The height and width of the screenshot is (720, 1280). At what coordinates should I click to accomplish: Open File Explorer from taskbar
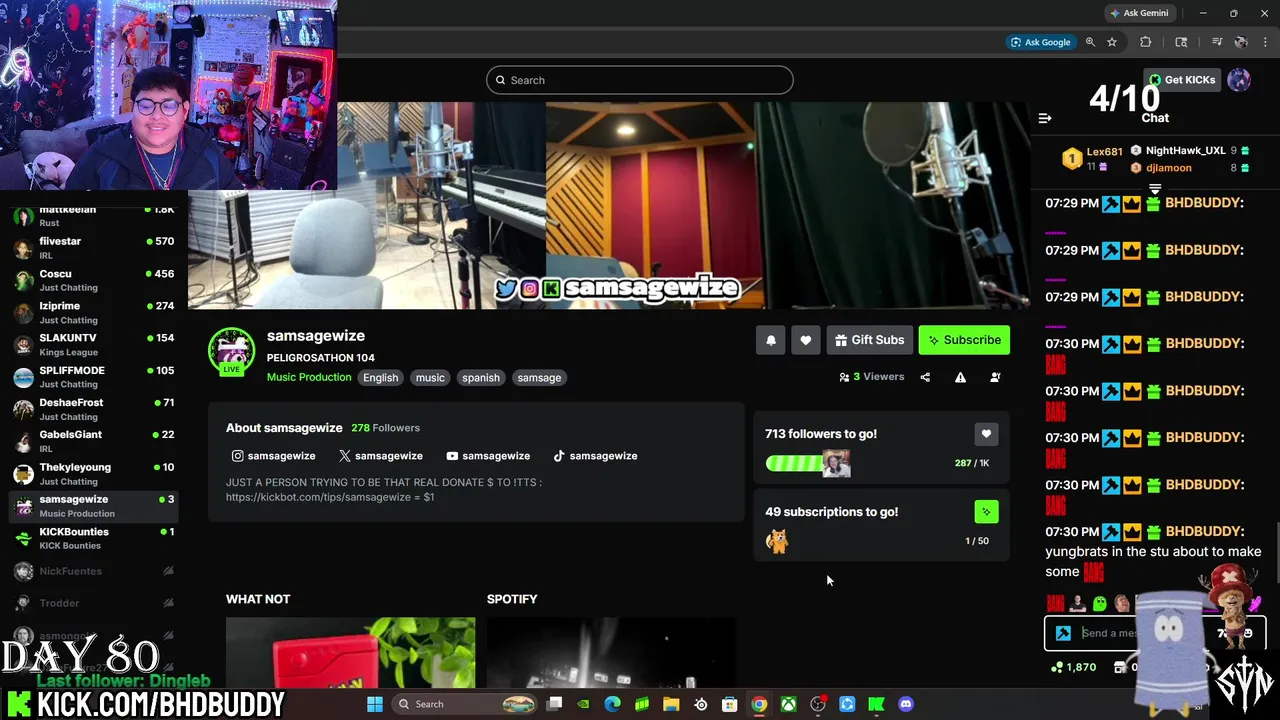(671, 704)
